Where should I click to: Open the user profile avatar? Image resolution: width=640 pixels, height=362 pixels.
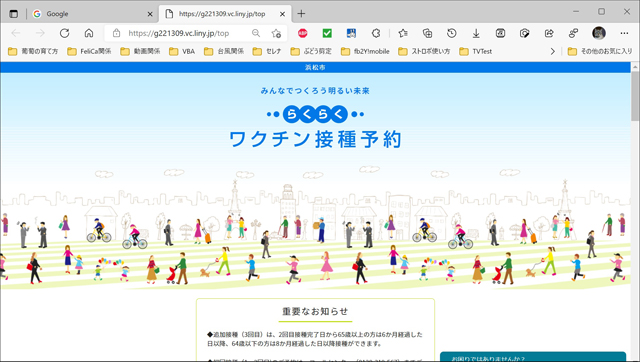(x=599, y=33)
